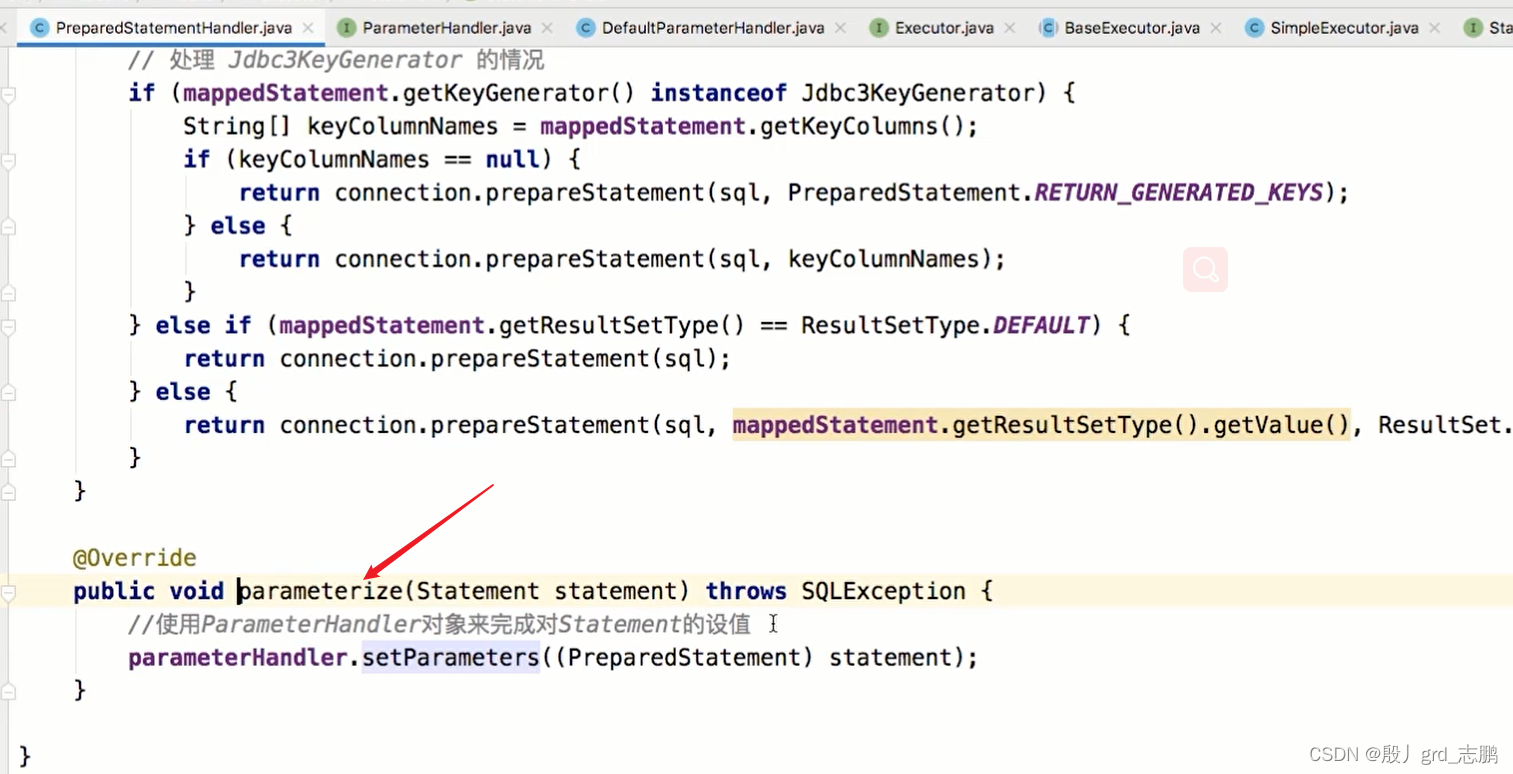
Task: Open the BaseExecutor.java tab
Action: [1132, 28]
